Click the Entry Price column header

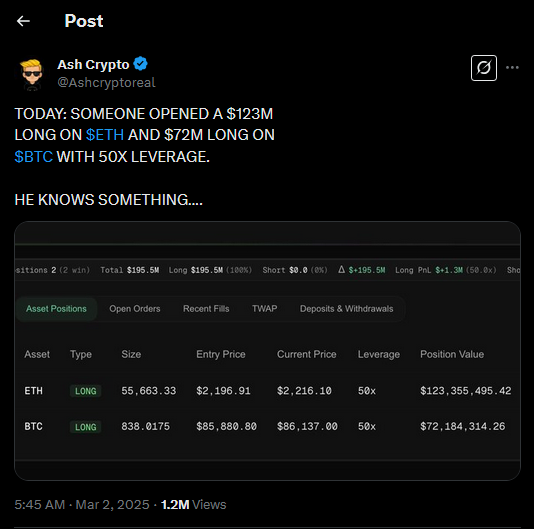(221, 354)
